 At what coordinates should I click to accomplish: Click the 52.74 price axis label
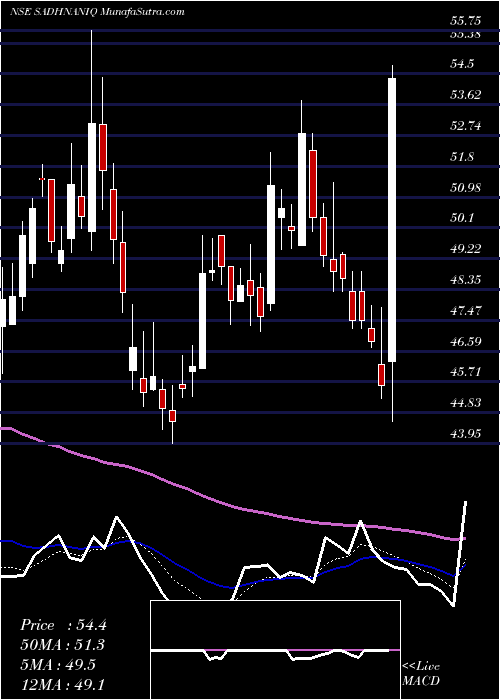pyautogui.click(x=466, y=126)
